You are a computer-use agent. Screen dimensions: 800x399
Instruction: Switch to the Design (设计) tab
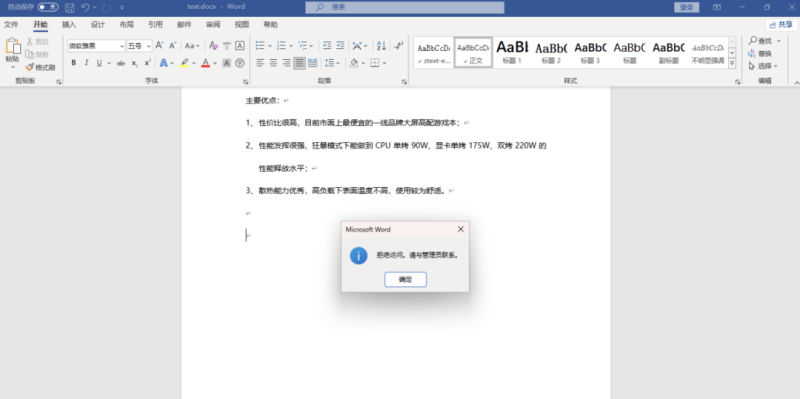click(x=97, y=24)
